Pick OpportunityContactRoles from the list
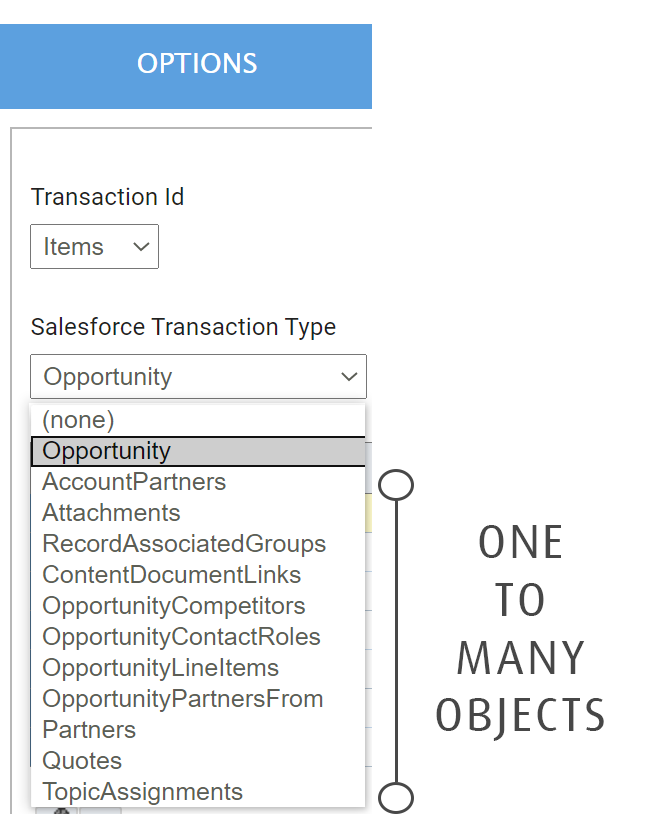This screenshot has height=814, width=650. 181,637
